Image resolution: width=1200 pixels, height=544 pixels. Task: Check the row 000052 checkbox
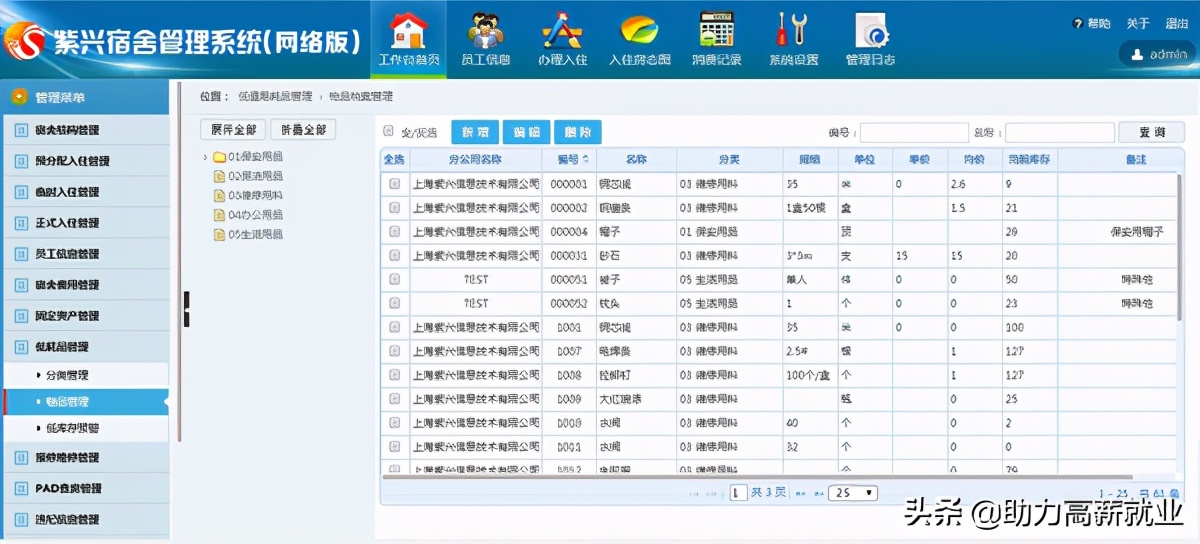coord(394,303)
